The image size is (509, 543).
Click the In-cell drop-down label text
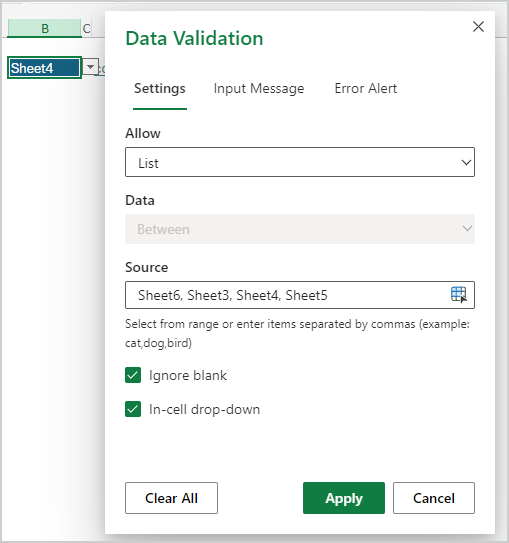tap(204, 409)
